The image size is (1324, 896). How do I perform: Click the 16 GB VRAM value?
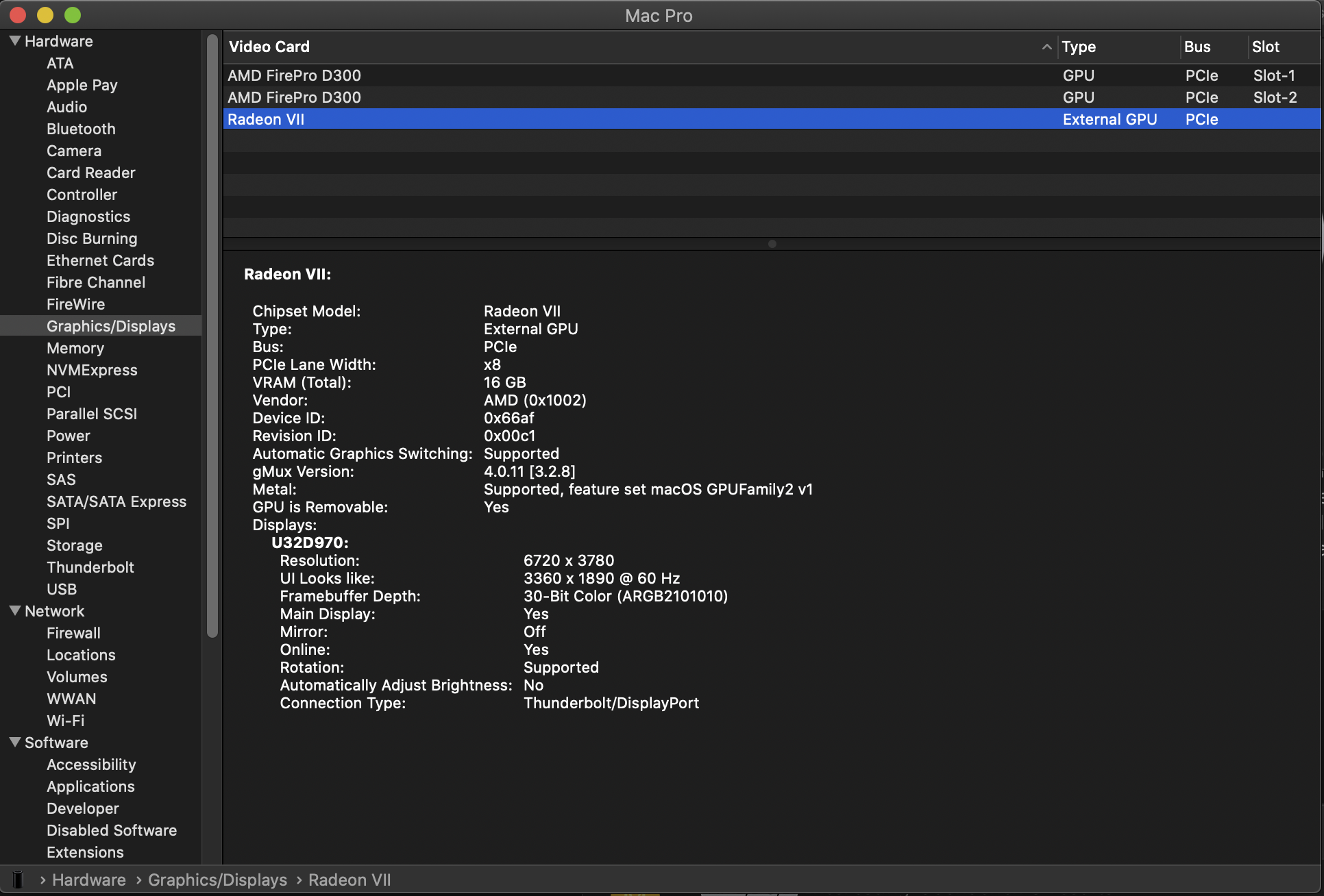(505, 382)
